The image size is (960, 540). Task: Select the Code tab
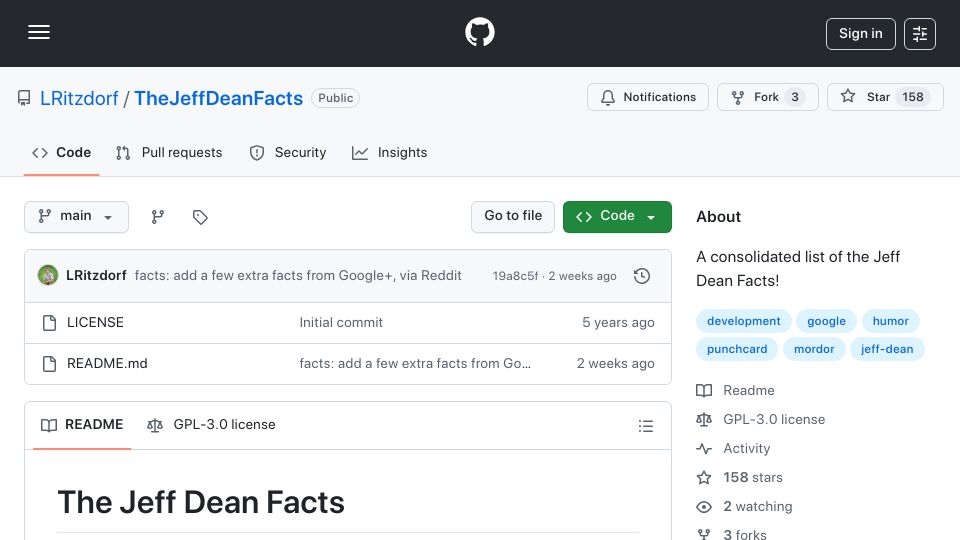[61, 152]
